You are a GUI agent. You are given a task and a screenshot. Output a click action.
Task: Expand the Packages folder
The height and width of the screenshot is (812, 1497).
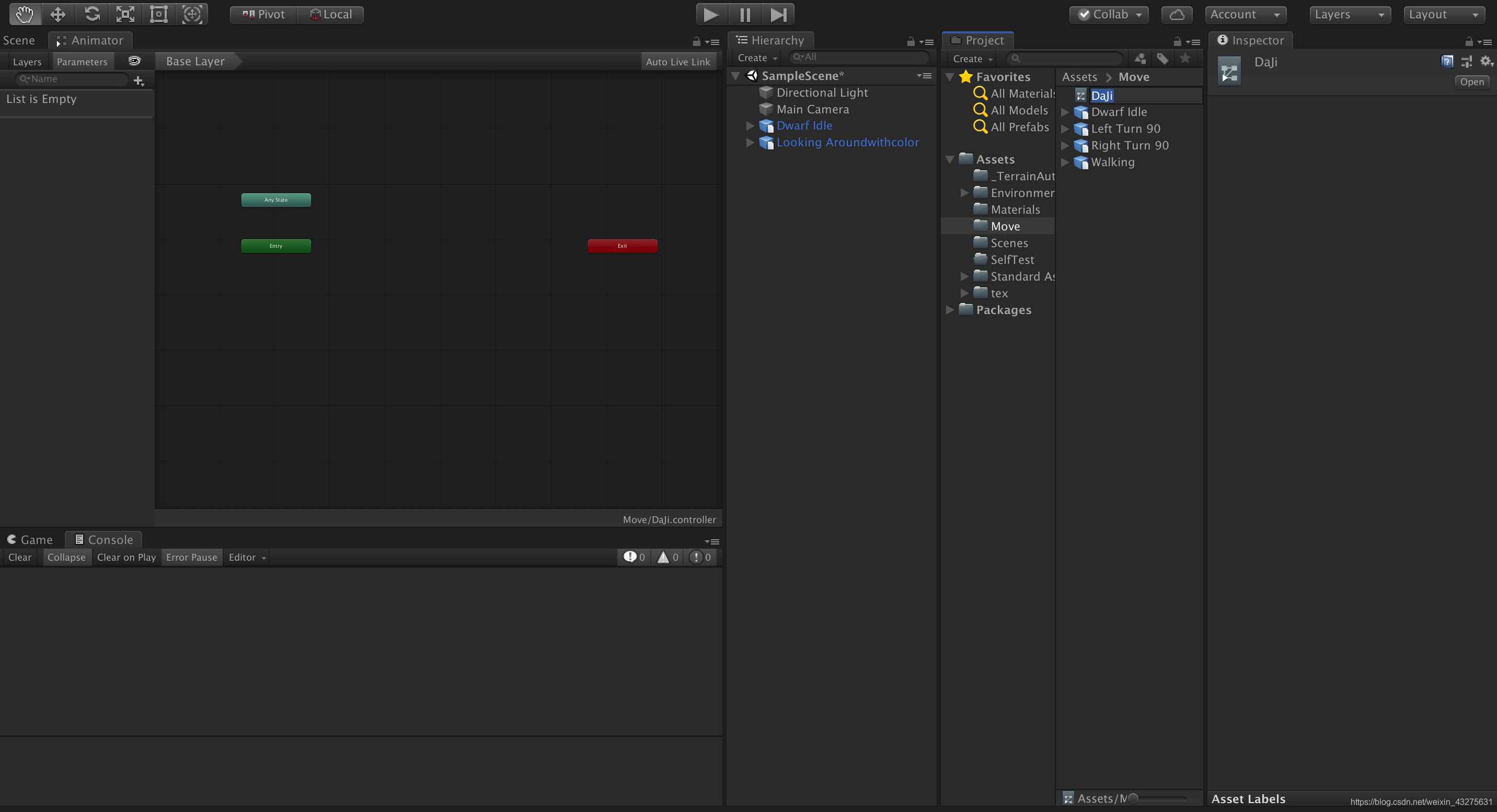950,309
